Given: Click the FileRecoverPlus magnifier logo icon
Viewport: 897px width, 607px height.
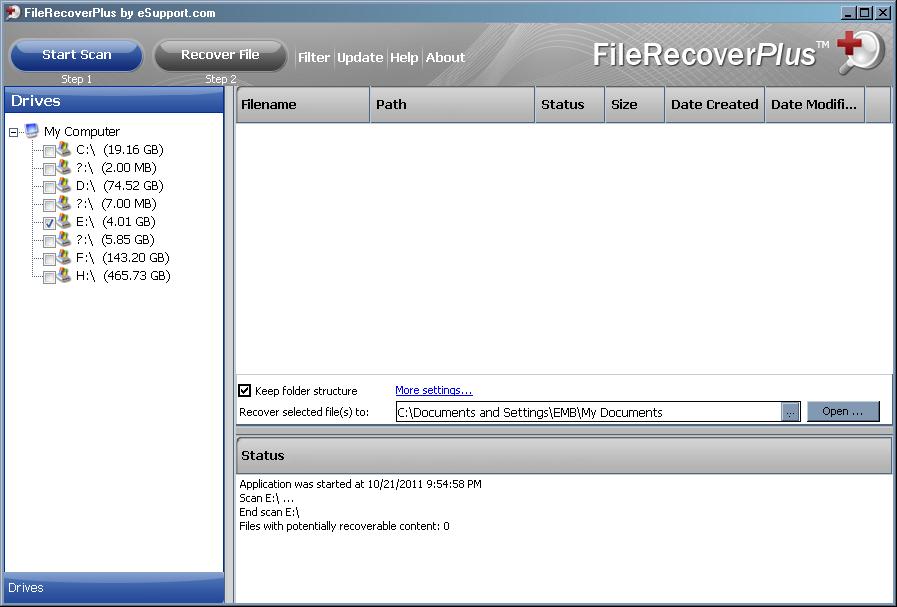Looking at the screenshot, I should pos(859,52).
